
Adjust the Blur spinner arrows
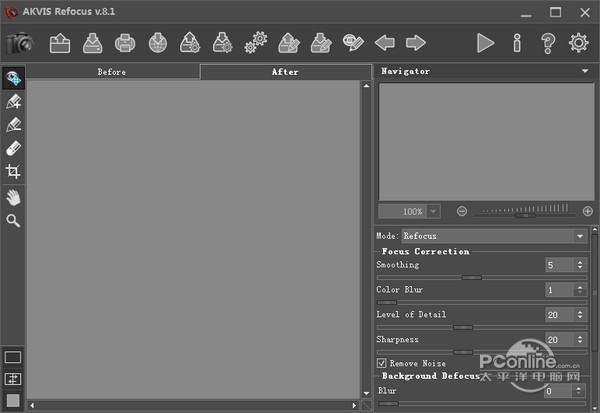pyautogui.click(x=578, y=391)
